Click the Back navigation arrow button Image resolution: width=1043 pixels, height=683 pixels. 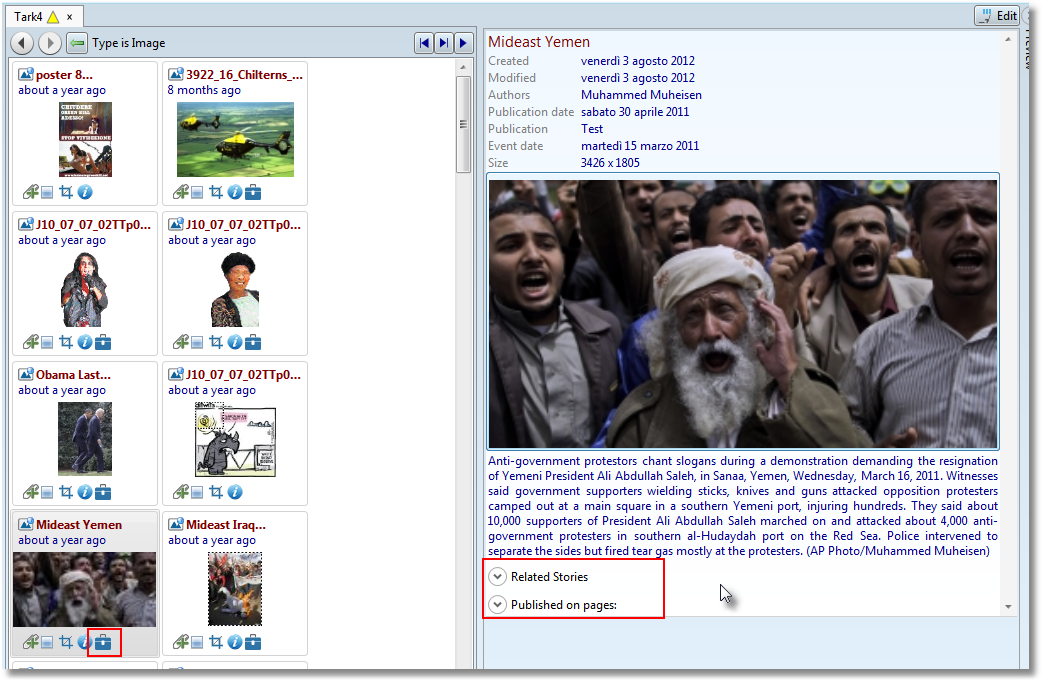[x=22, y=43]
